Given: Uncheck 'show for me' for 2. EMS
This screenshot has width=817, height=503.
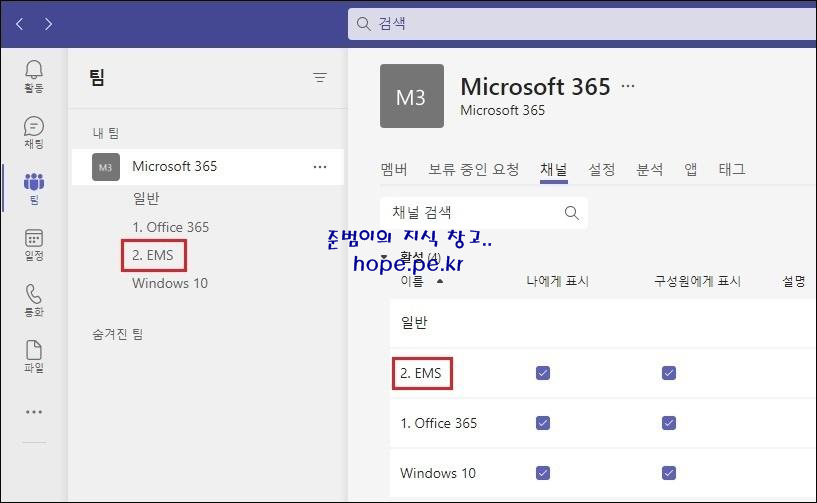Looking at the screenshot, I should 543,373.
